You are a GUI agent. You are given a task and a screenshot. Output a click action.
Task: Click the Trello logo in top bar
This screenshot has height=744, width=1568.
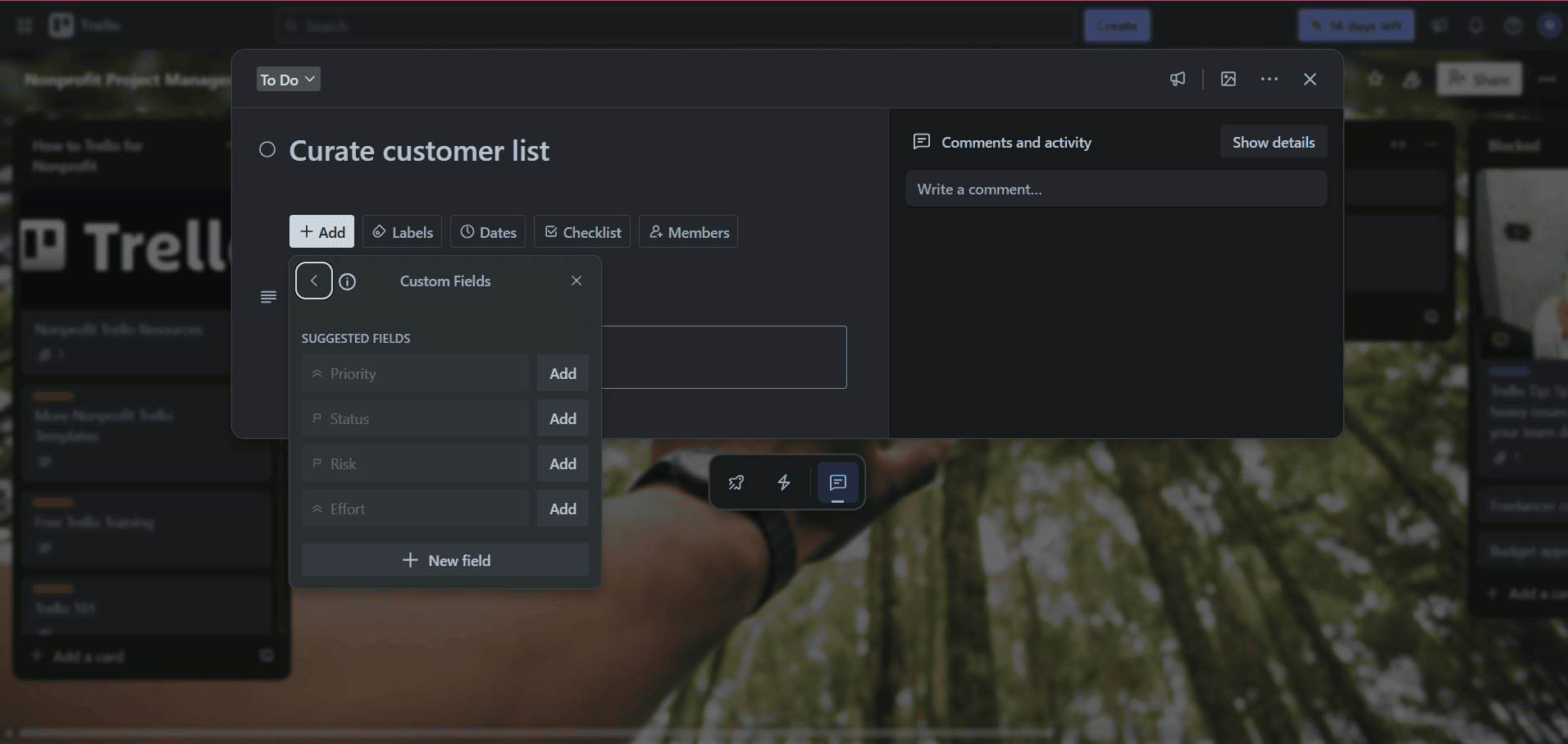(x=84, y=25)
